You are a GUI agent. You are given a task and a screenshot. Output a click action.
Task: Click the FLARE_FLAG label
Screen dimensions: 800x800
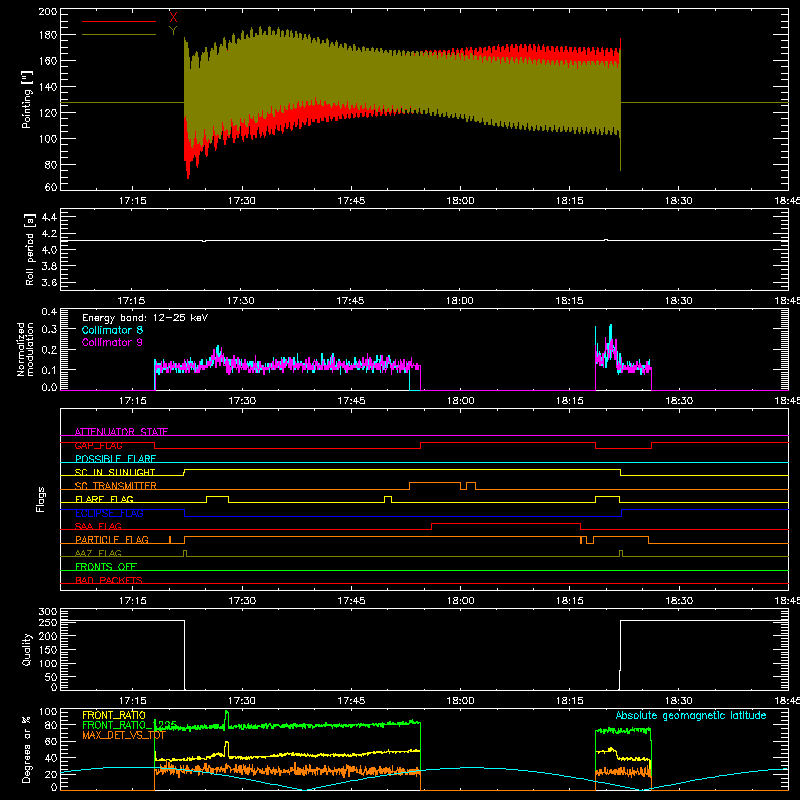coord(104,499)
